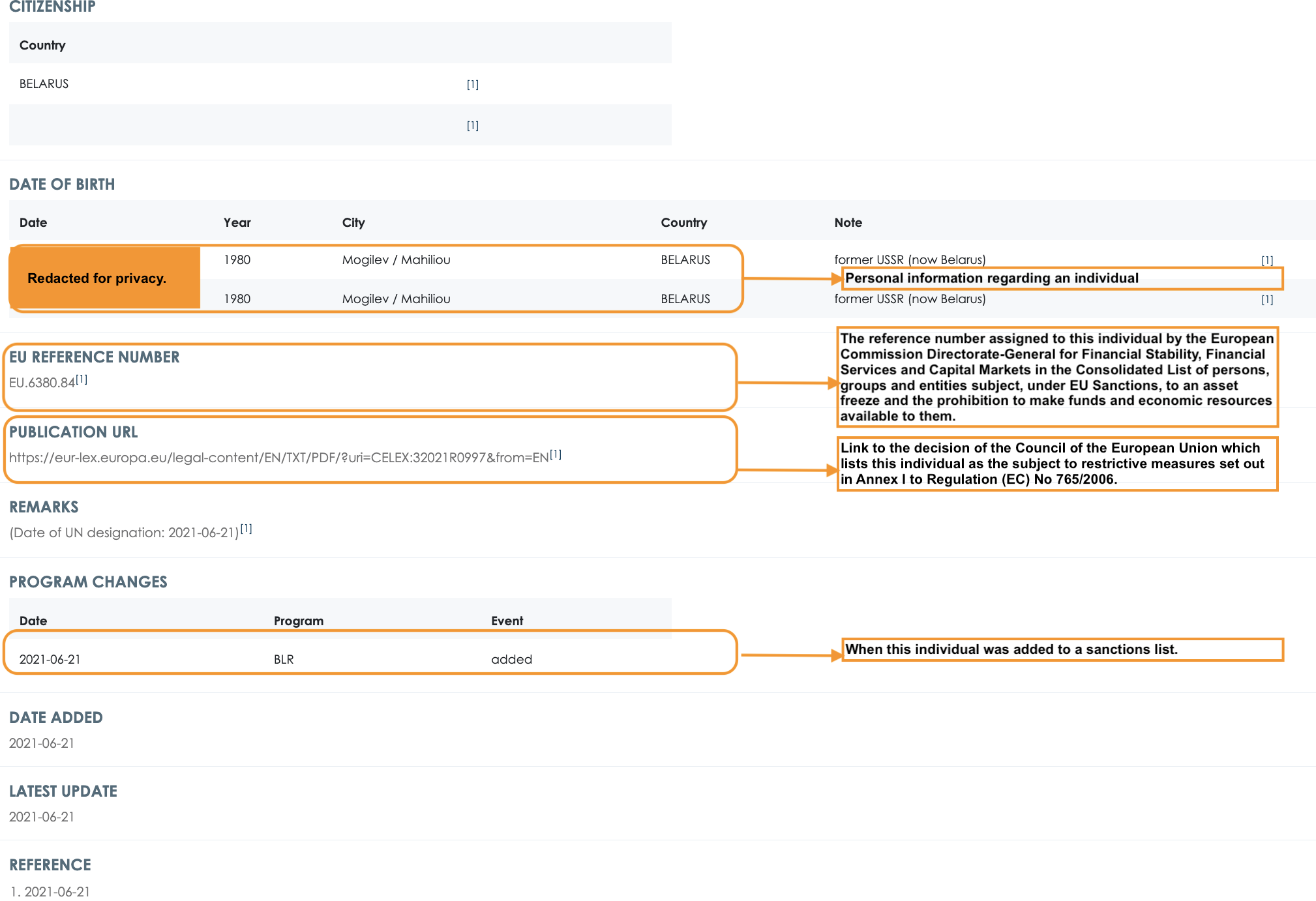Image resolution: width=1316 pixels, height=901 pixels.
Task: Open the eur-lex.europa.eu publication URL
Action: click(x=279, y=458)
